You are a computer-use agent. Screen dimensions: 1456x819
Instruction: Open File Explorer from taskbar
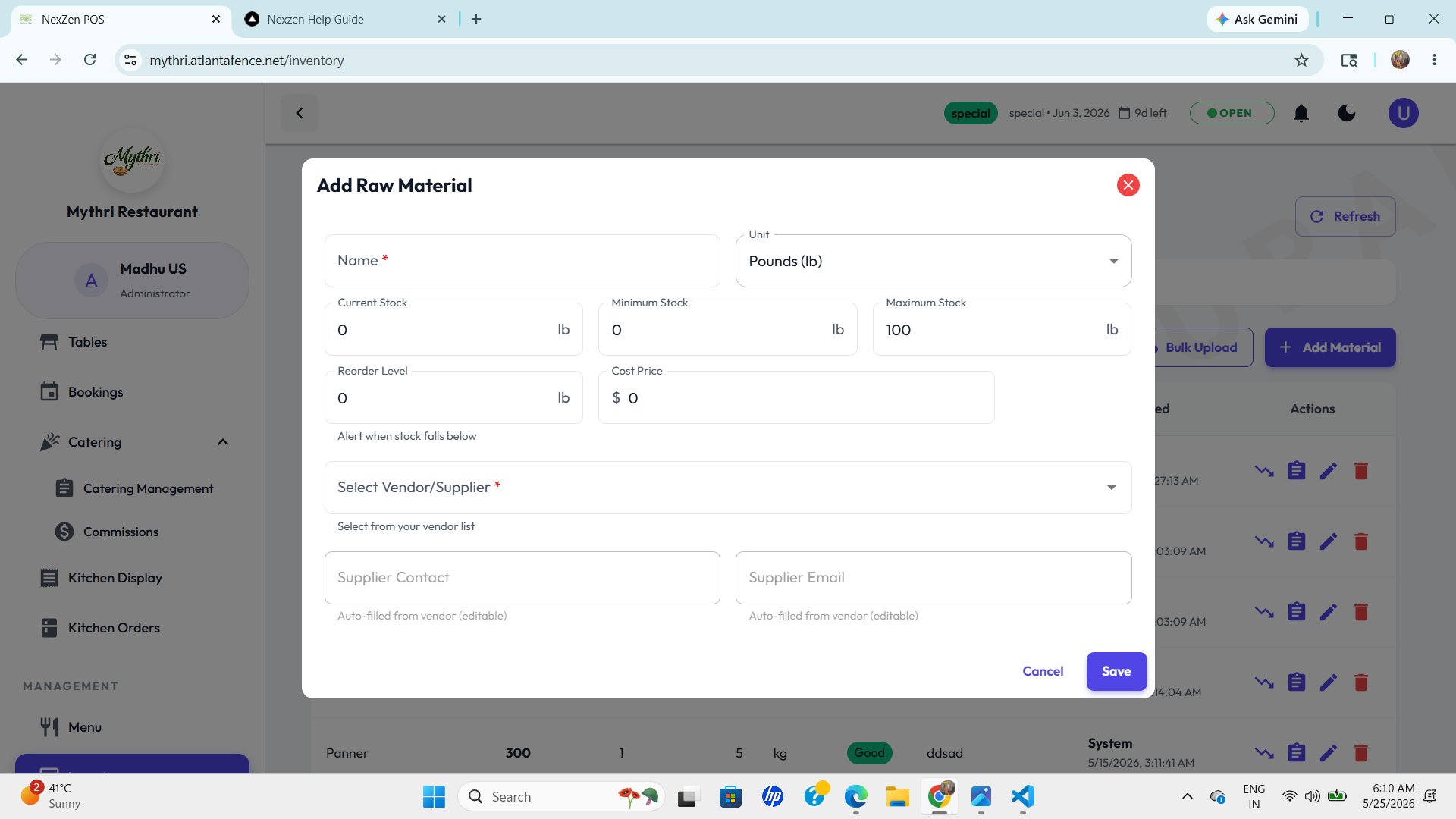click(897, 796)
